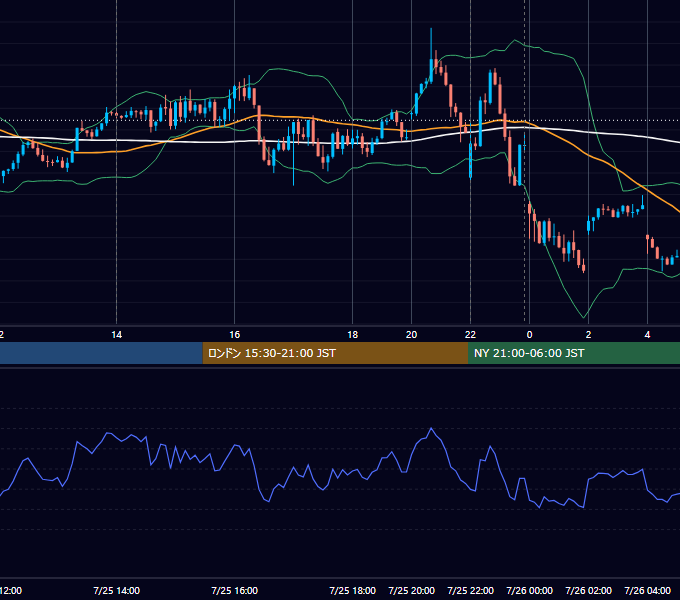This screenshot has width=680, height=600.
Task: Click the ロンドン 15:30-21:00 JST session bar
Action: click(x=335, y=353)
